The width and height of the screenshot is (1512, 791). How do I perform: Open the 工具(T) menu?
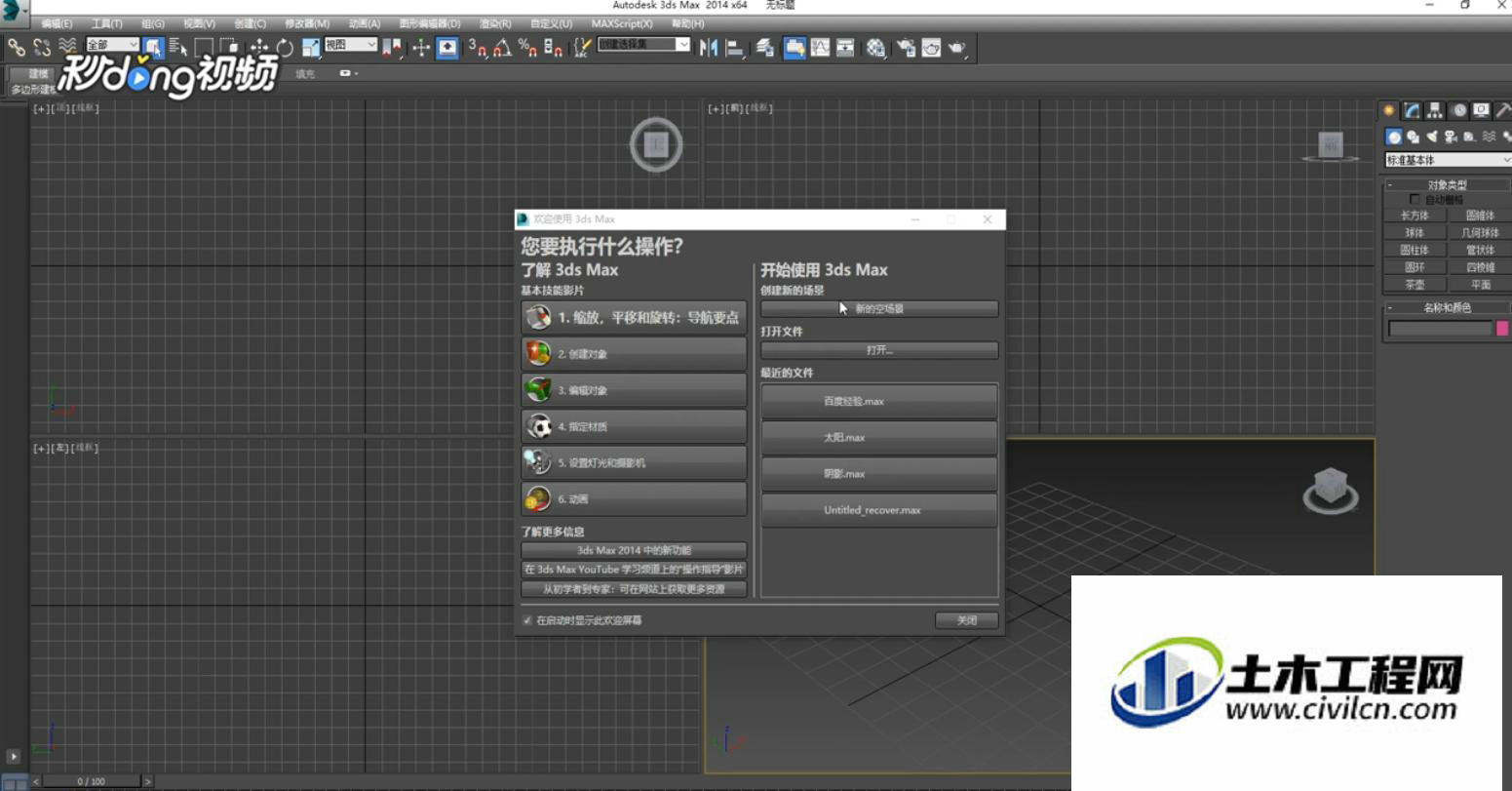(106, 23)
